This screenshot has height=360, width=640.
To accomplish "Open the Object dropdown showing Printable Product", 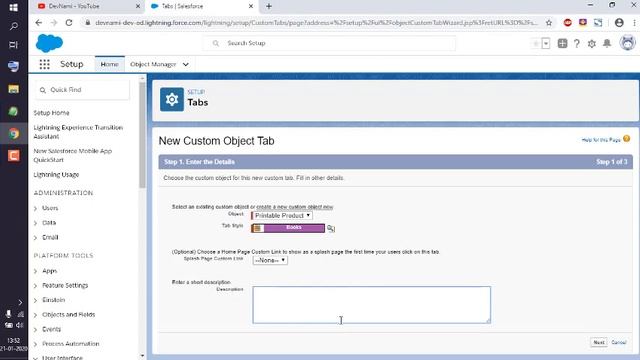I will pyautogui.click(x=282, y=216).
